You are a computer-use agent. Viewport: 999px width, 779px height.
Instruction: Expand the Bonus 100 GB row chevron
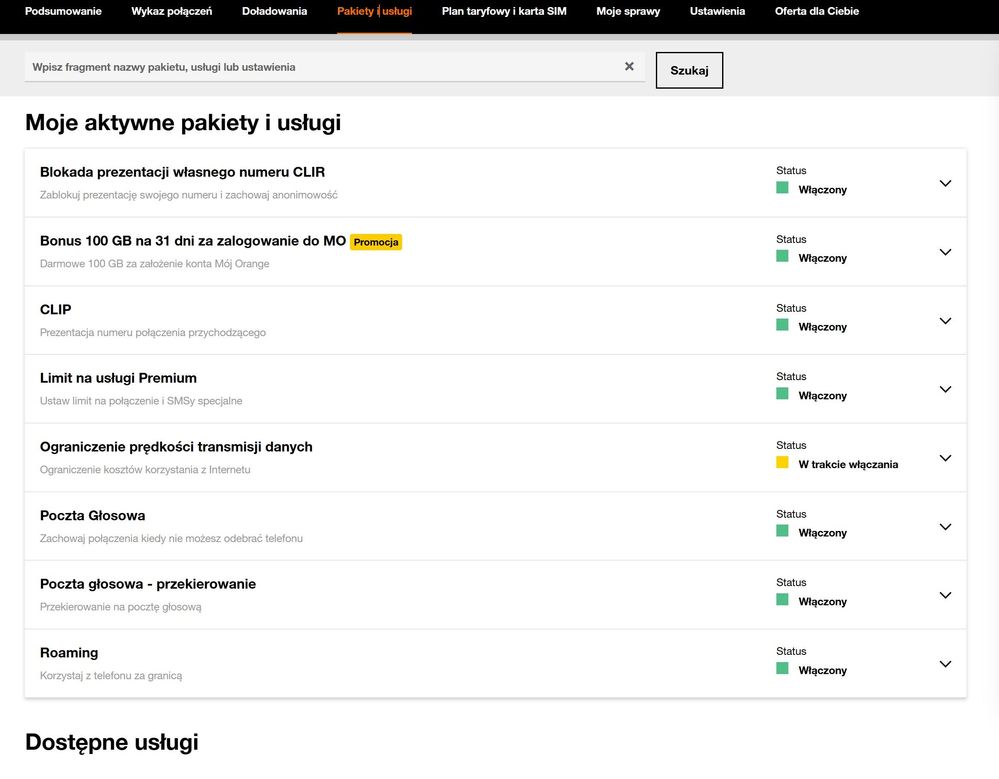(x=945, y=252)
